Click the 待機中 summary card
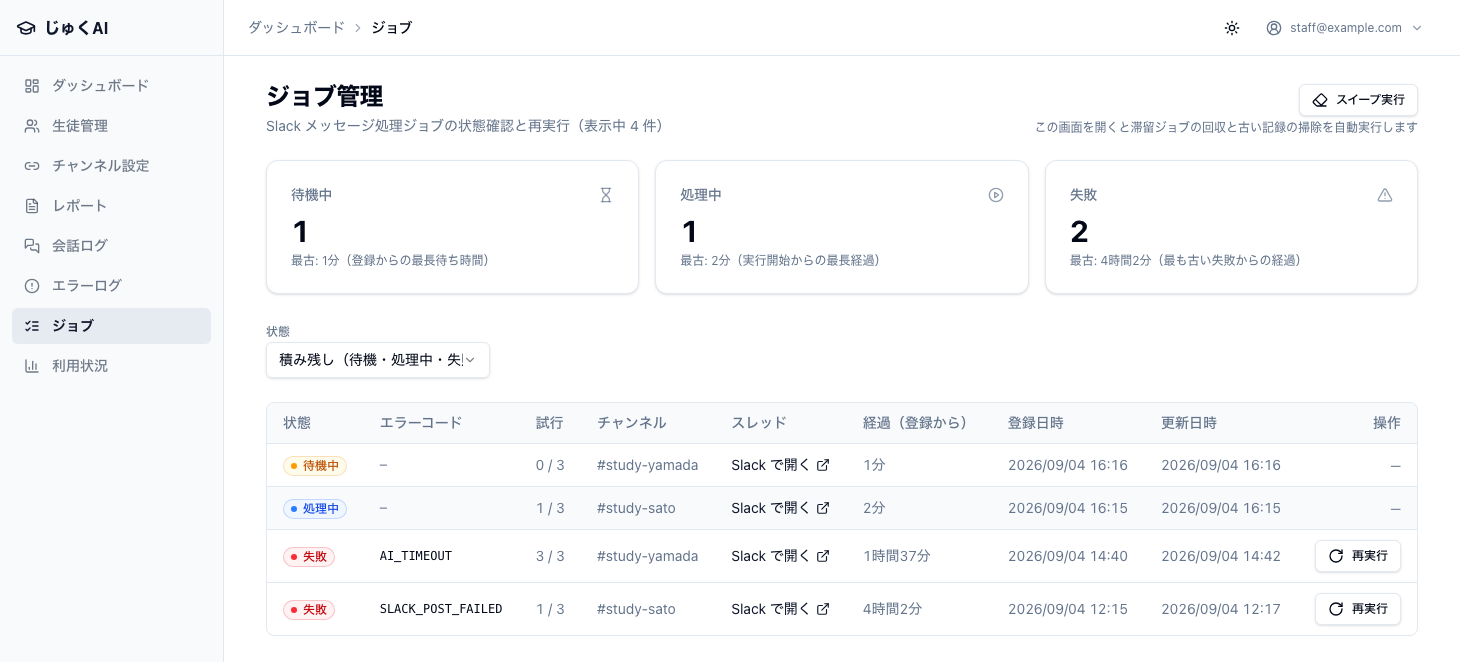This screenshot has height=662, width=1460. click(452, 227)
